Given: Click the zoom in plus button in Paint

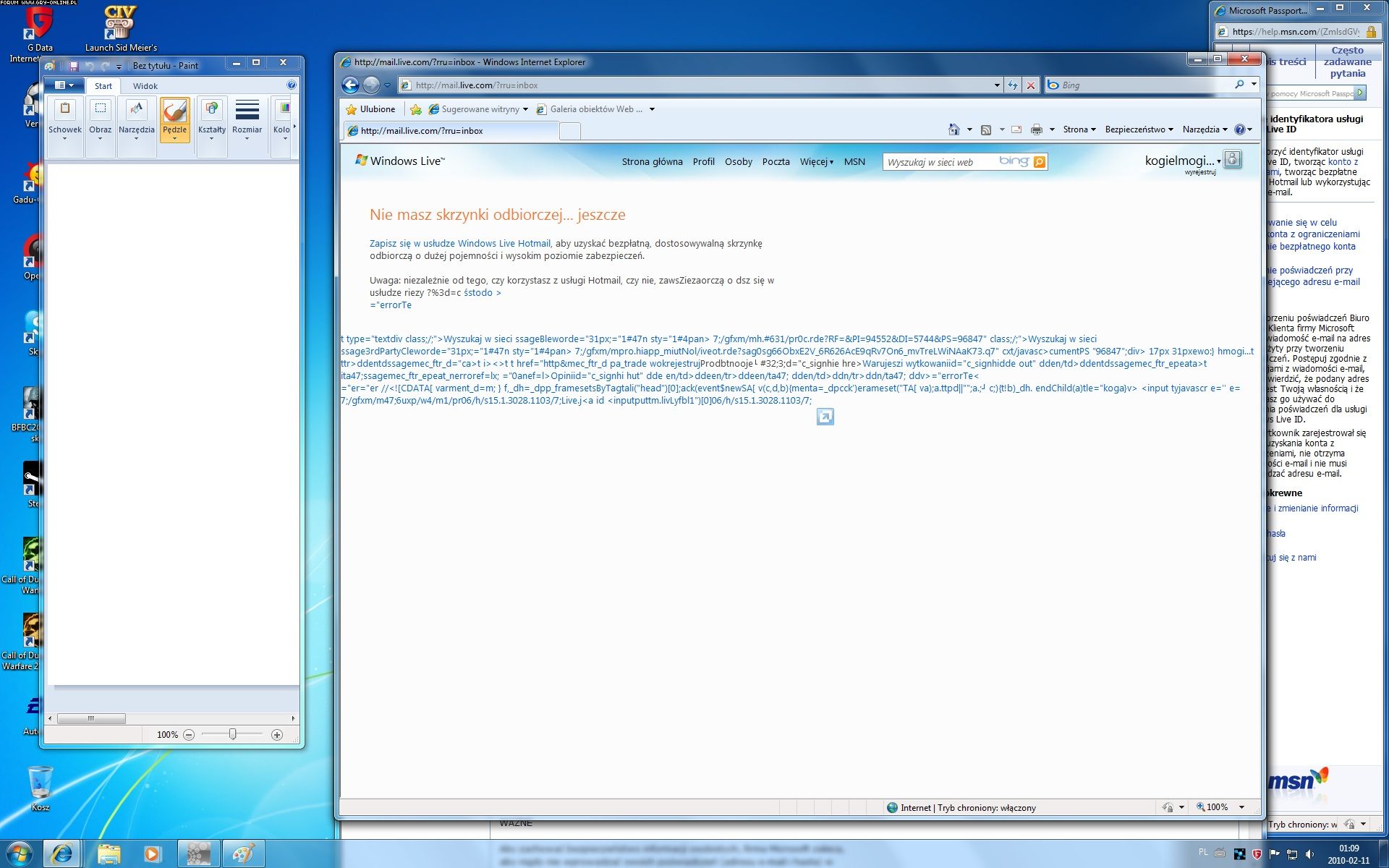Looking at the screenshot, I should (x=277, y=735).
